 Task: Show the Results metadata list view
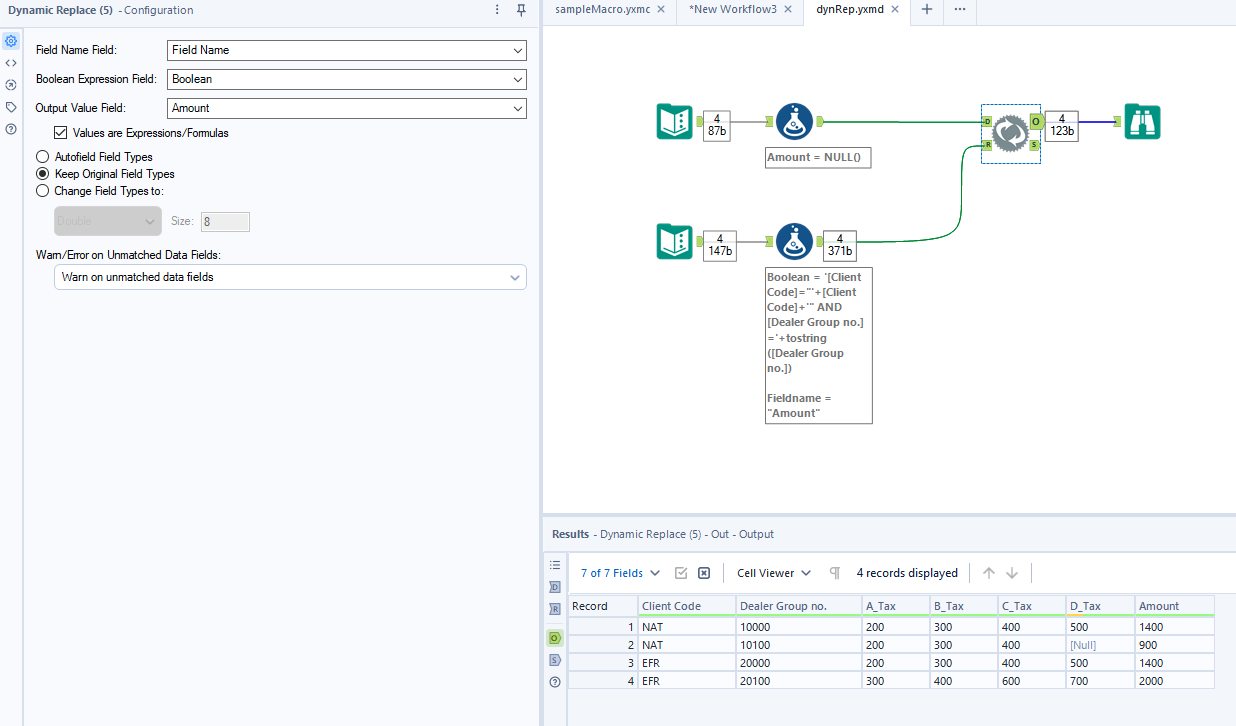[555, 564]
